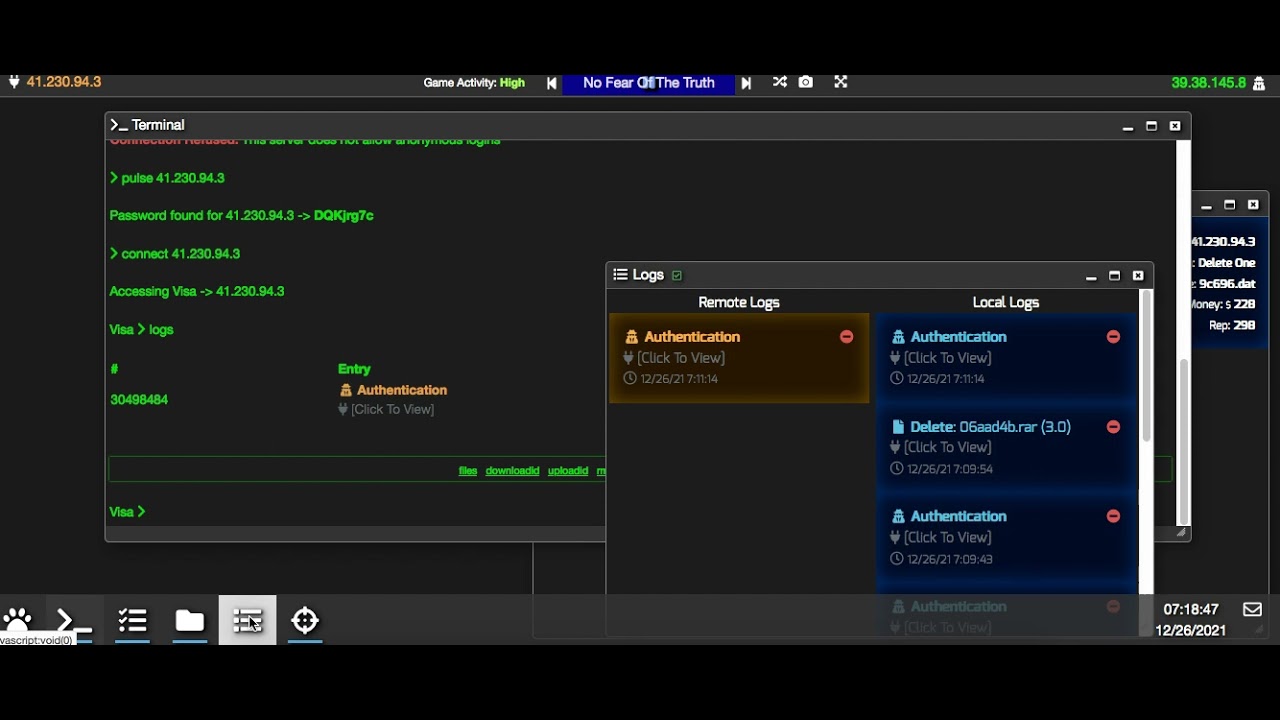Close the background mission window on right
Screen dimensions: 1280x720
click(1253, 205)
